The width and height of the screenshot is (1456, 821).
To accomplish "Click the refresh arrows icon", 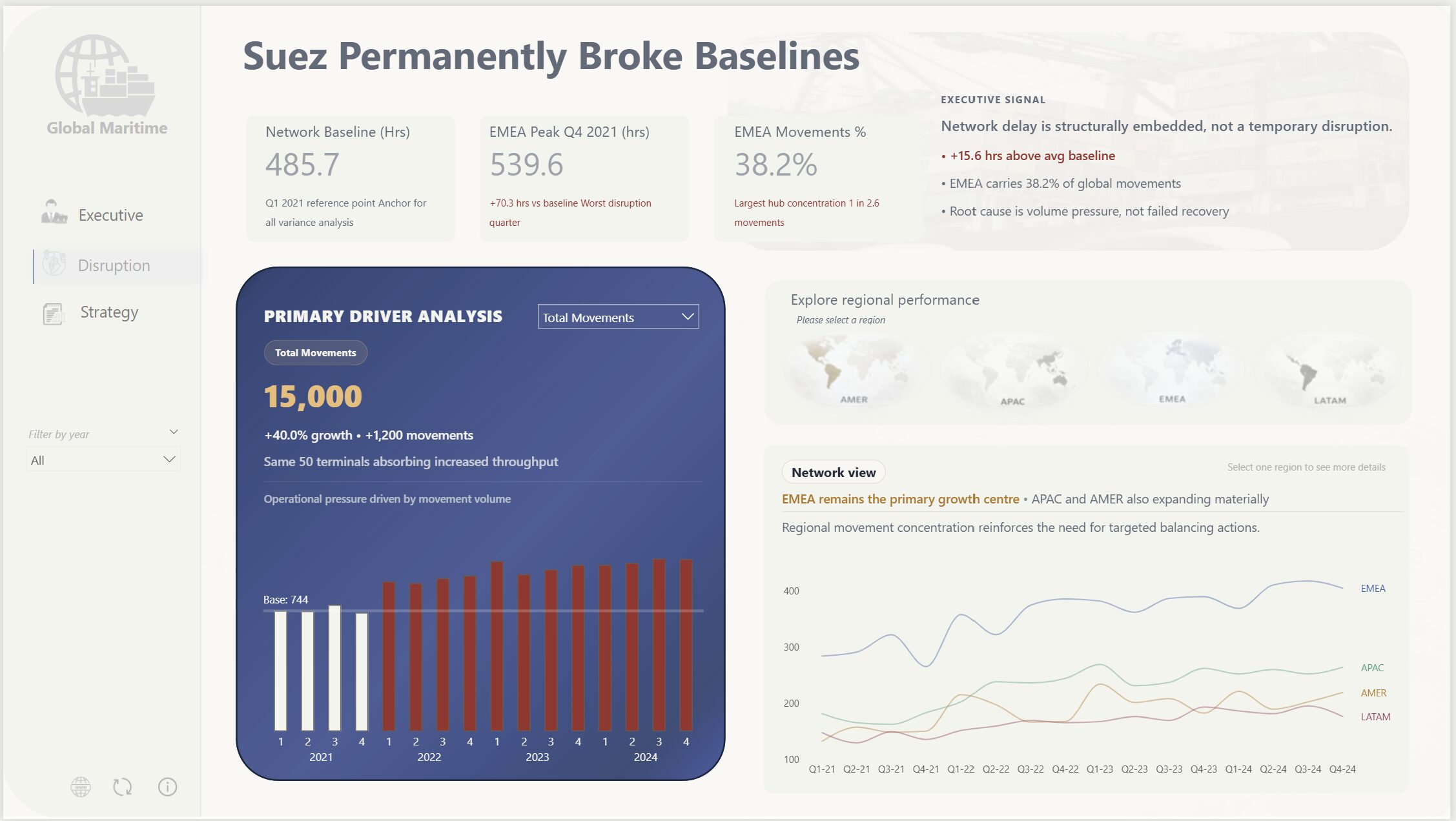I will [x=122, y=786].
